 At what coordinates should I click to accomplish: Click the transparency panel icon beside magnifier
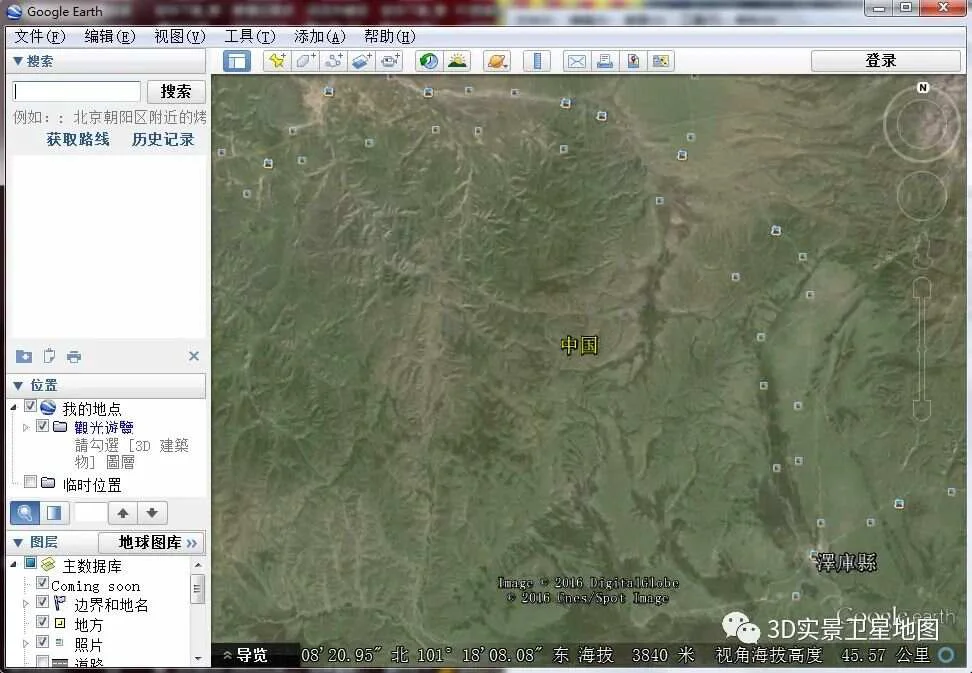(54, 512)
